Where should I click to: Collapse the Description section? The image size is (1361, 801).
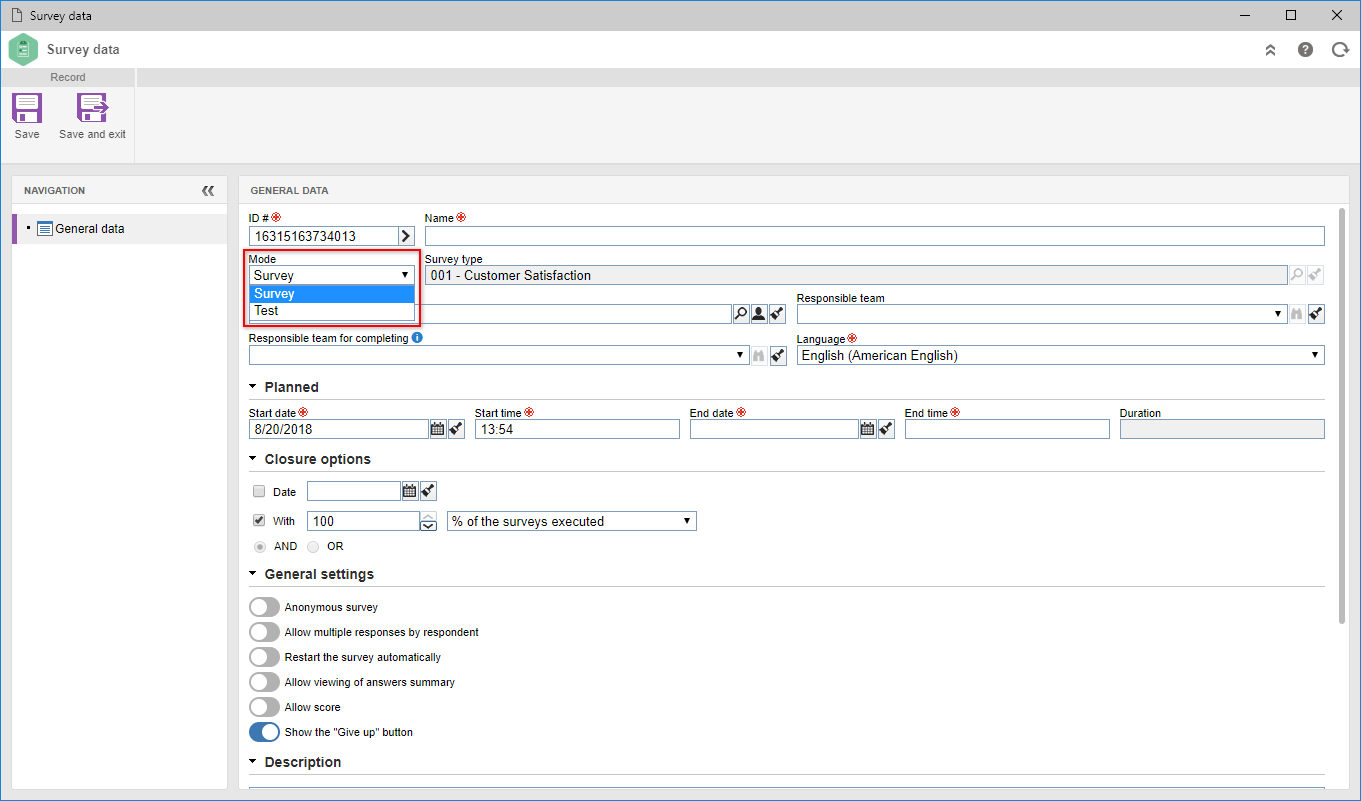[x=253, y=762]
